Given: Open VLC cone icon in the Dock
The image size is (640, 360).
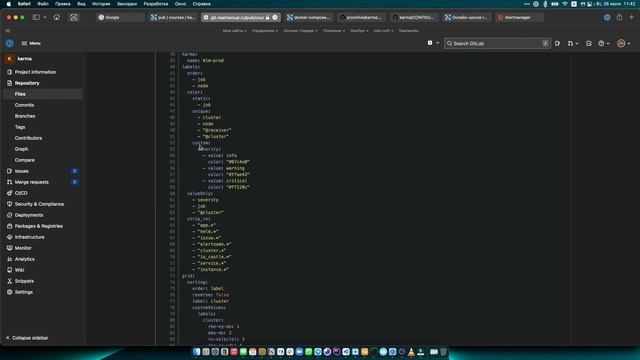Looking at the screenshot, I should tap(411, 352).
